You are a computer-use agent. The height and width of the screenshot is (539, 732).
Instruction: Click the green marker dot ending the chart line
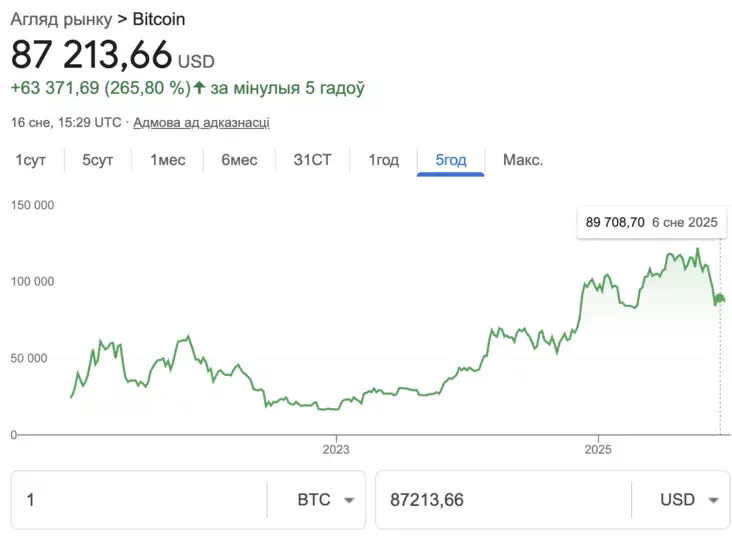click(x=720, y=297)
